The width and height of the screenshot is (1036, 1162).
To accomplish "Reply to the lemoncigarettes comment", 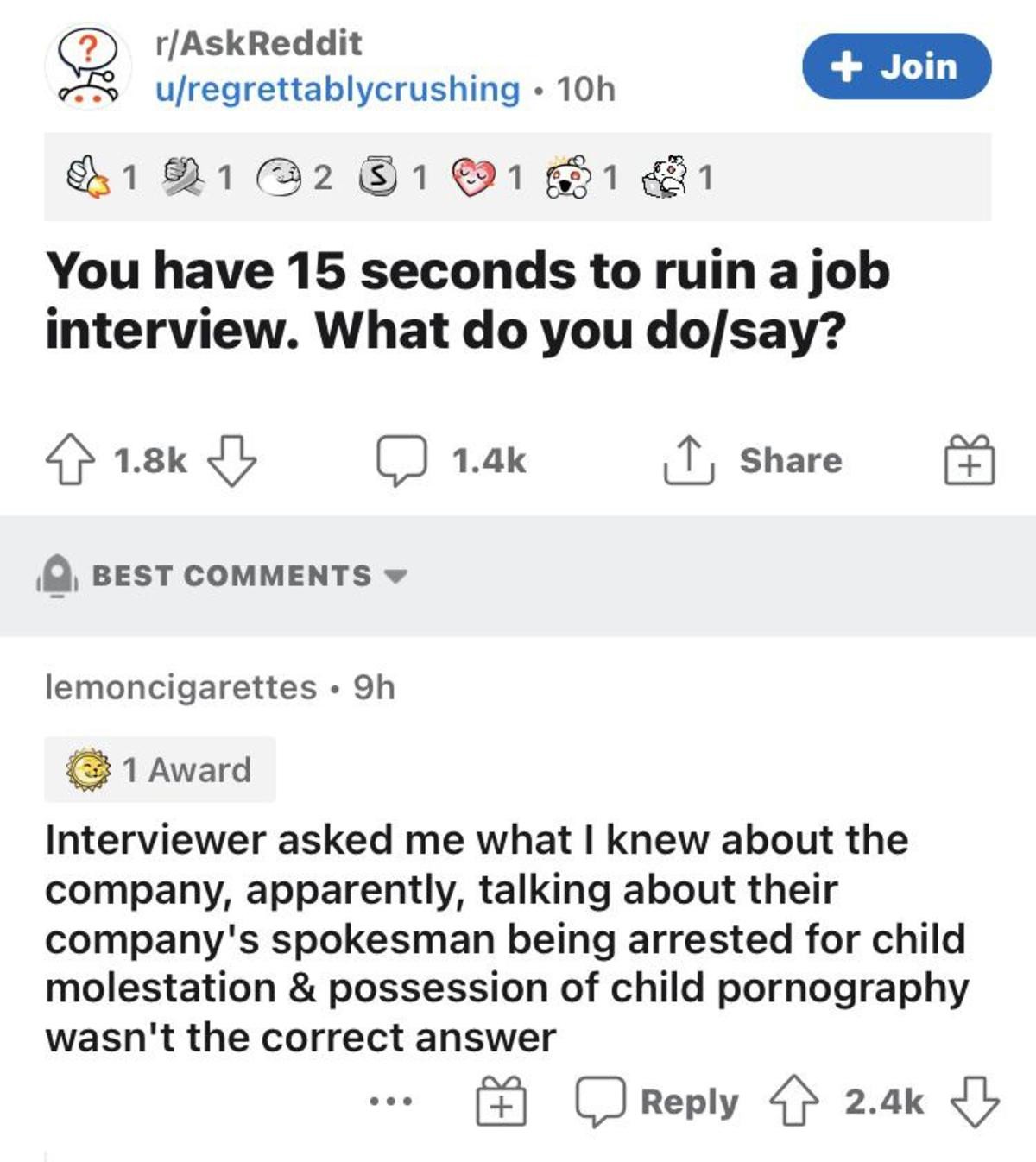I will [x=658, y=1102].
